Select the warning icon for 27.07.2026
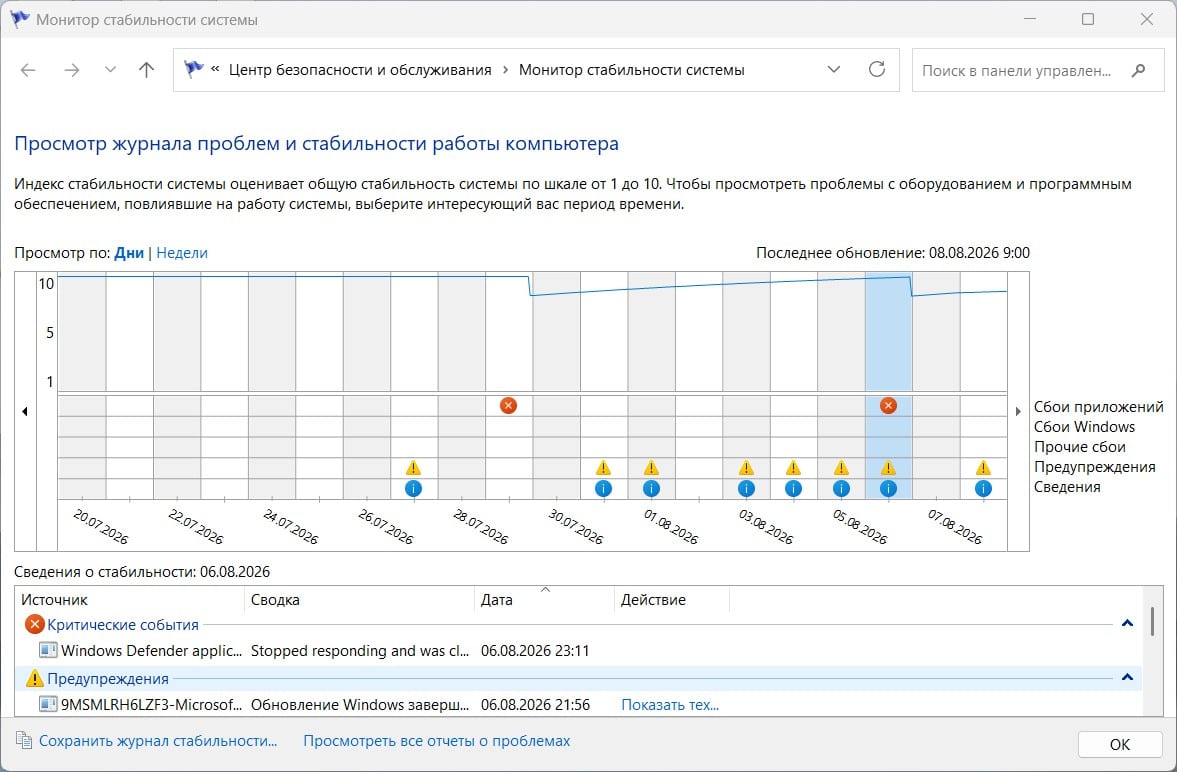The width and height of the screenshot is (1177, 772). click(413, 468)
